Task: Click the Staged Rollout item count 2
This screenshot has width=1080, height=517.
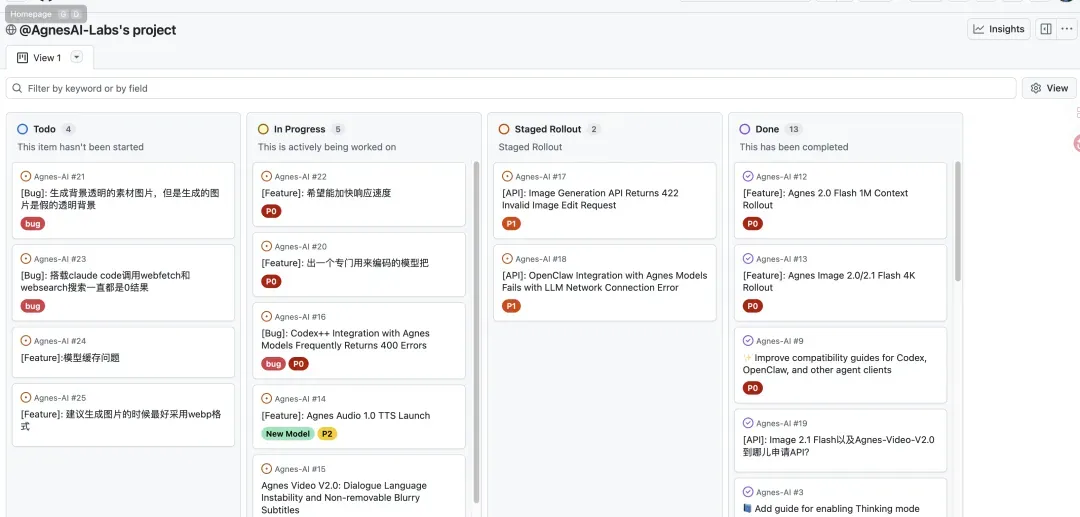Action: coord(594,129)
